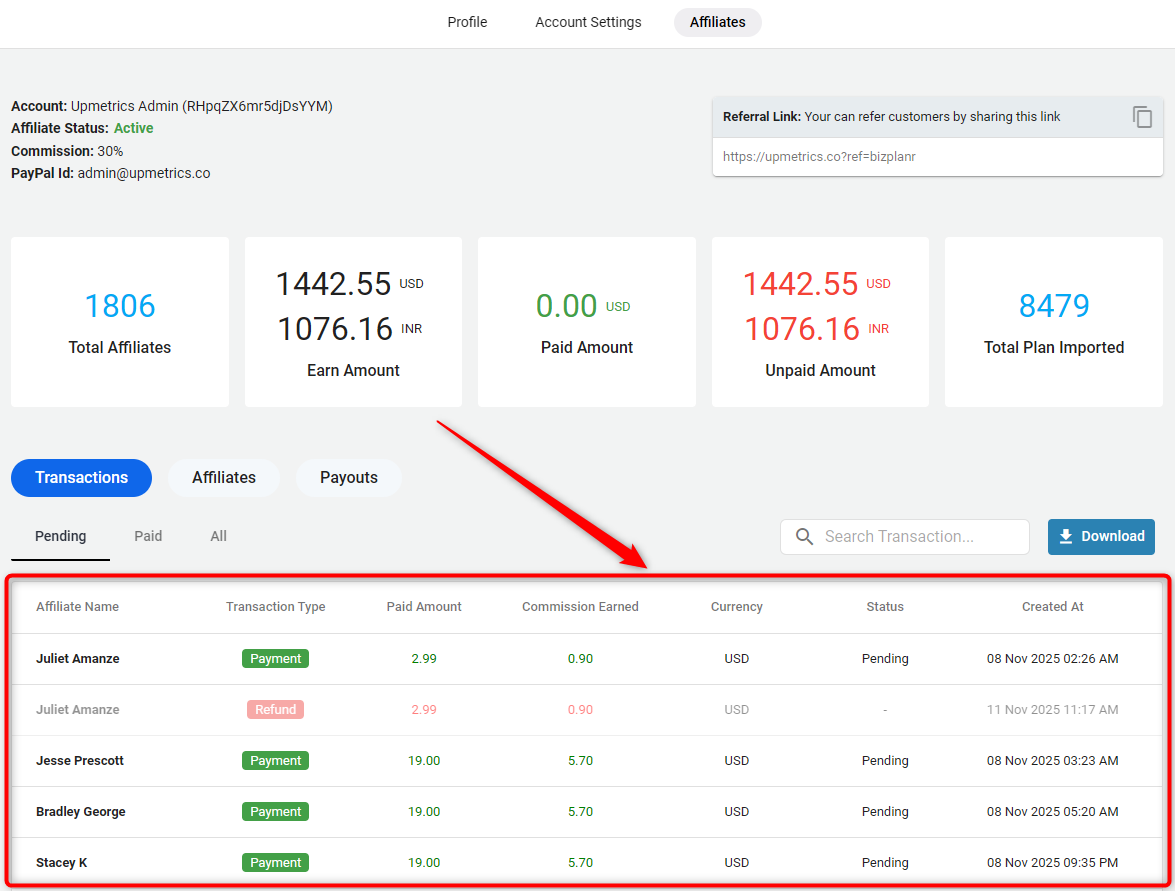Viewport: 1175px width, 891px height.
Task: Click Pending status in Bradley George row
Action: (885, 812)
